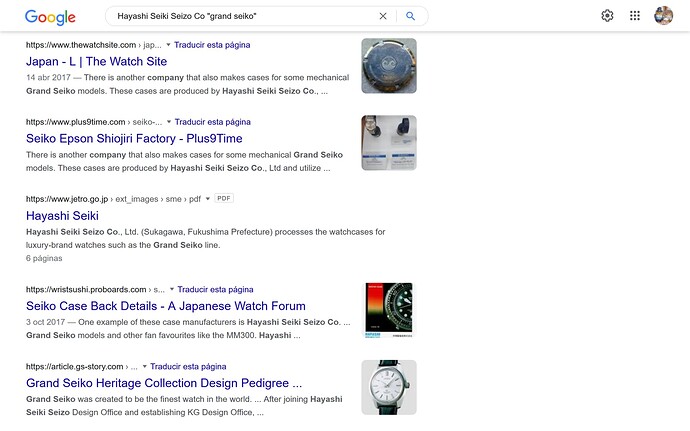Open "Seiko Epson Shiojiri Factory - Plus9Time" result
This screenshot has width=690, height=431.
[x=134, y=139]
